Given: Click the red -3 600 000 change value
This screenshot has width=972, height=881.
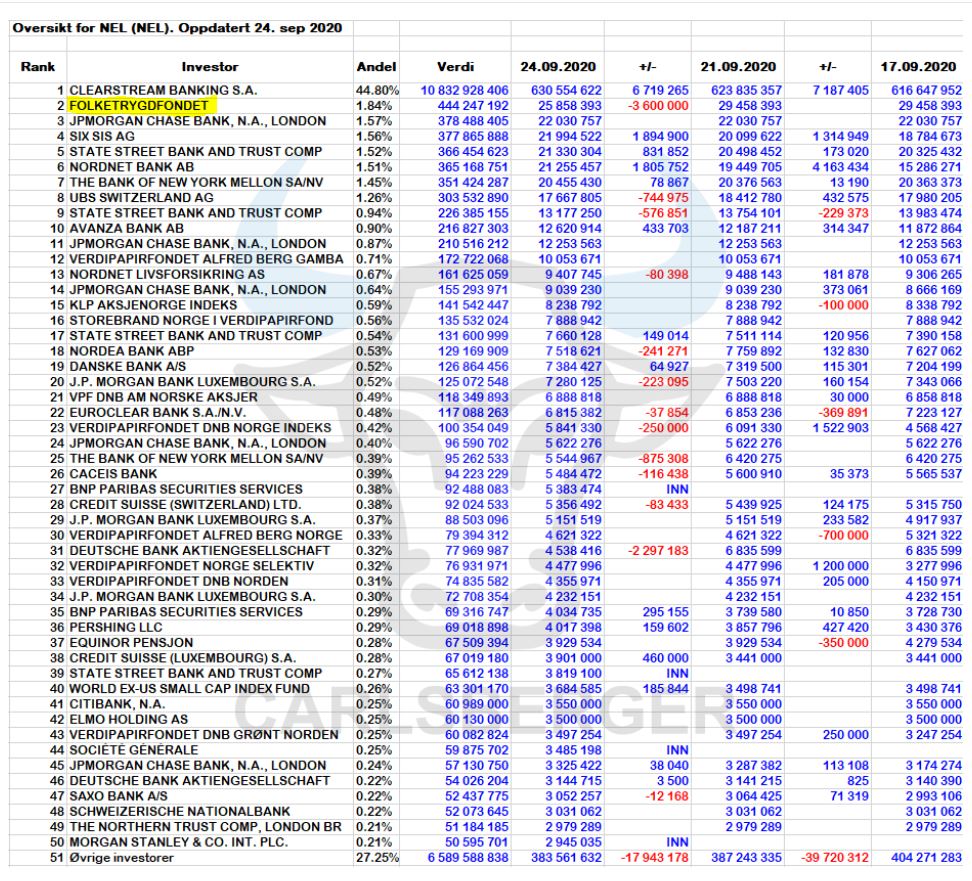Looking at the screenshot, I should coord(658,106).
